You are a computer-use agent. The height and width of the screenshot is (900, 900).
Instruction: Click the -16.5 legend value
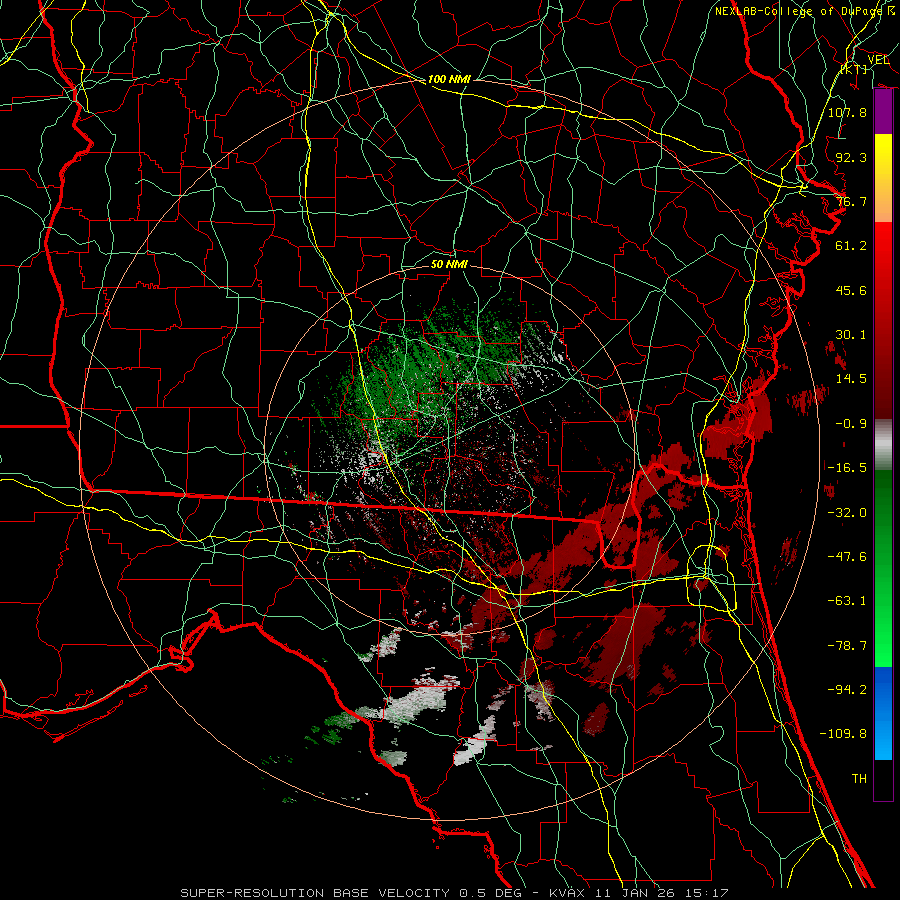pos(847,468)
